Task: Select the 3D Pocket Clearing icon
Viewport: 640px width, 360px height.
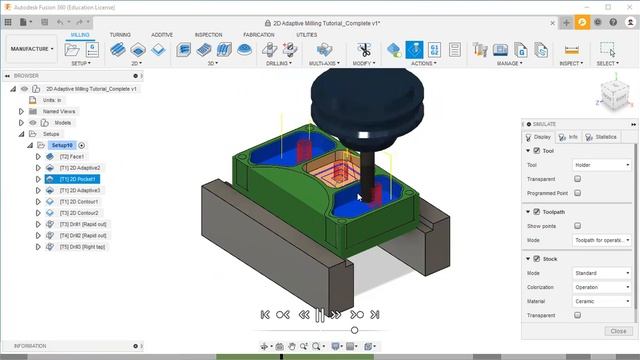Action: (204, 50)
